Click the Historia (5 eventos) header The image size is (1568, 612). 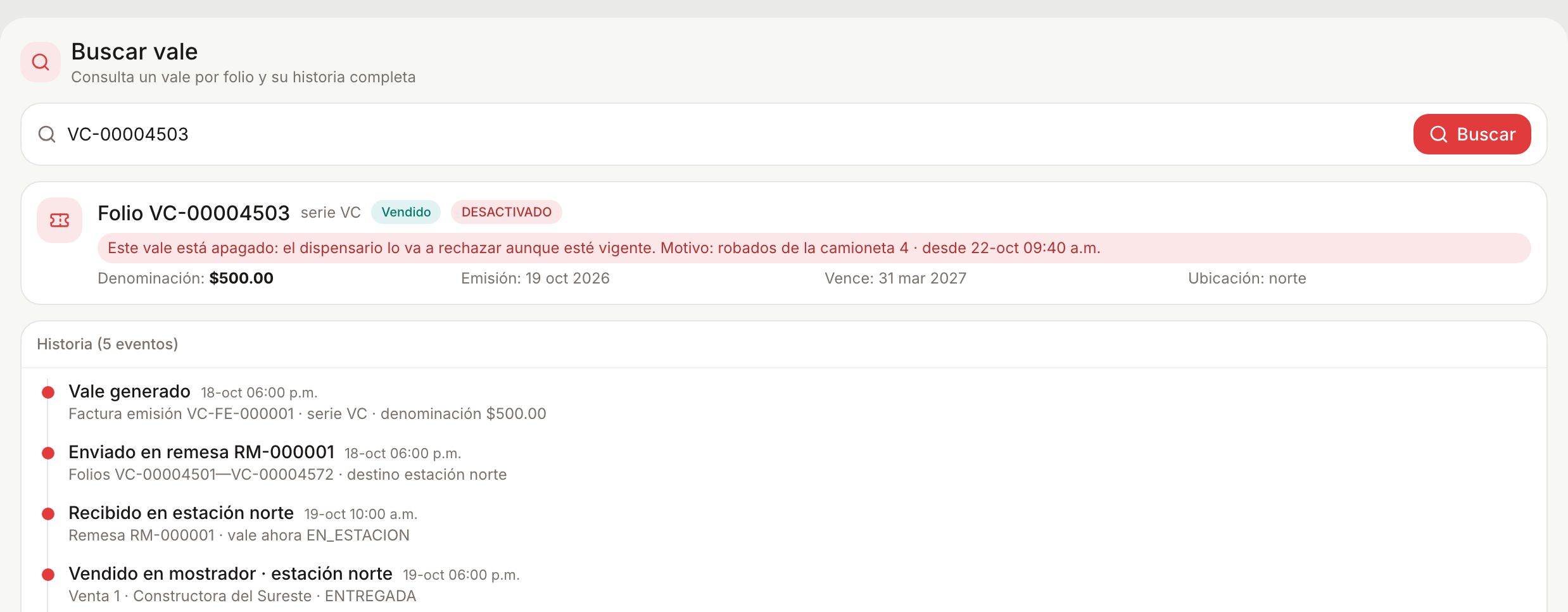tap(108, 344)
